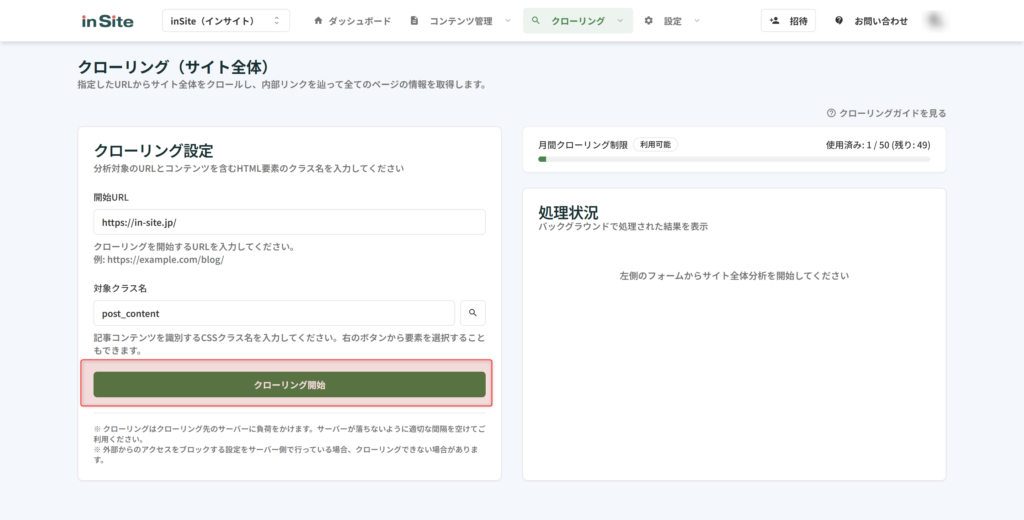Click the 月間クローリング制限 progress bar
The width and height of the screenshot is (1024, 520).
click(733, 159)
